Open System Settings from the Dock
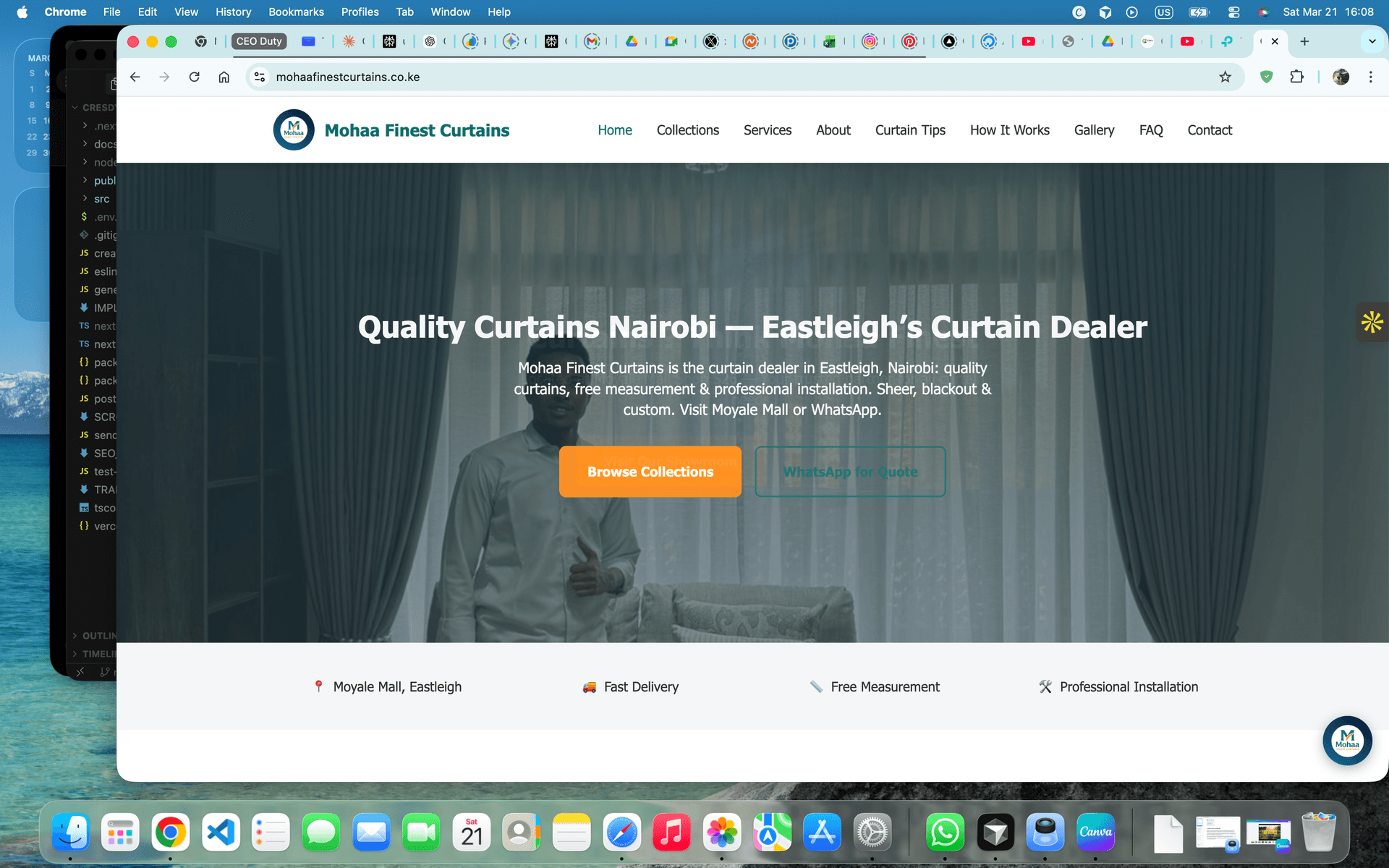This screenshot has width=1389, height=868. (872, 833)
